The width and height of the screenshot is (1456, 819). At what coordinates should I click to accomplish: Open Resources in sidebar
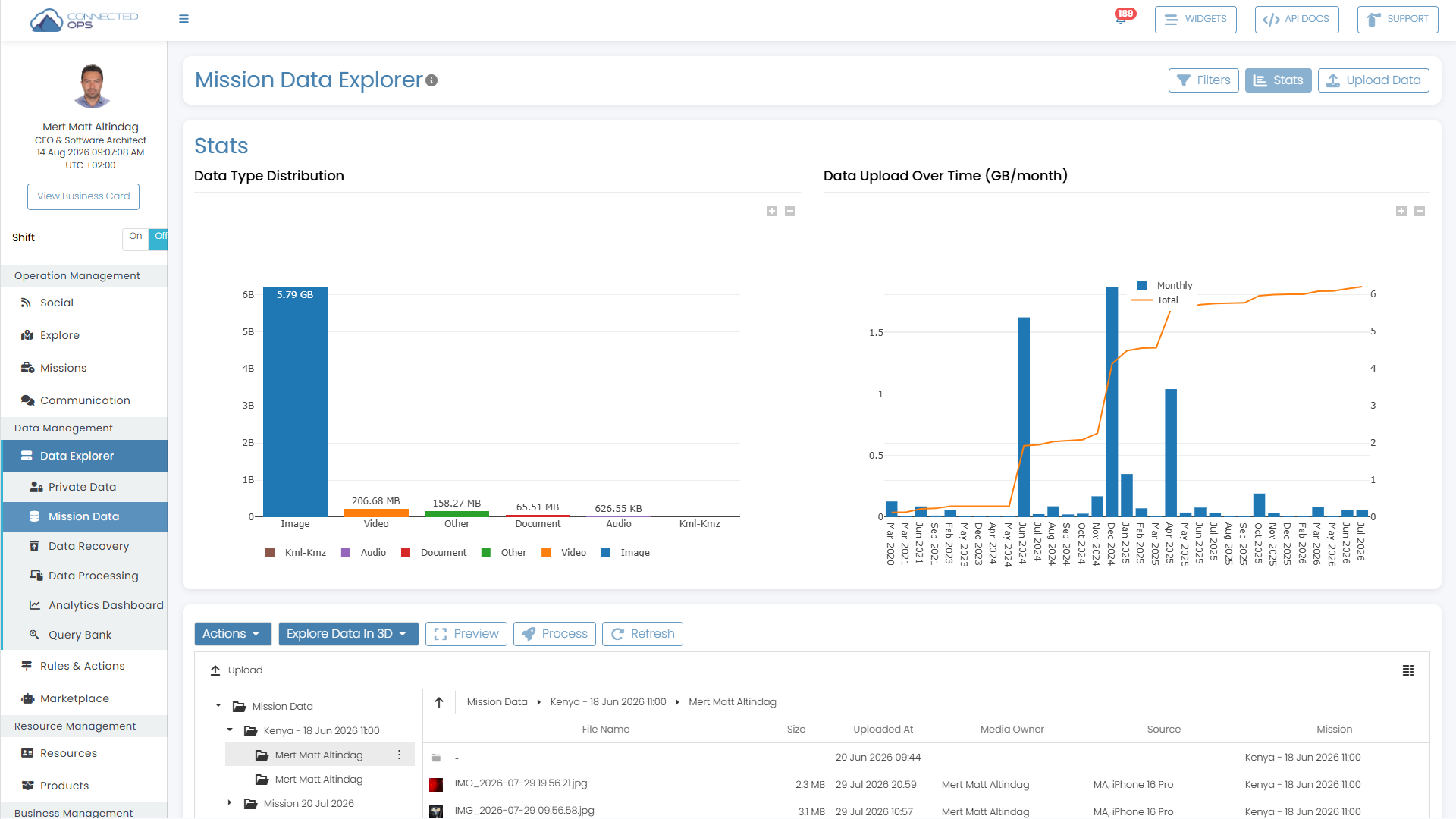pos(83,753)
